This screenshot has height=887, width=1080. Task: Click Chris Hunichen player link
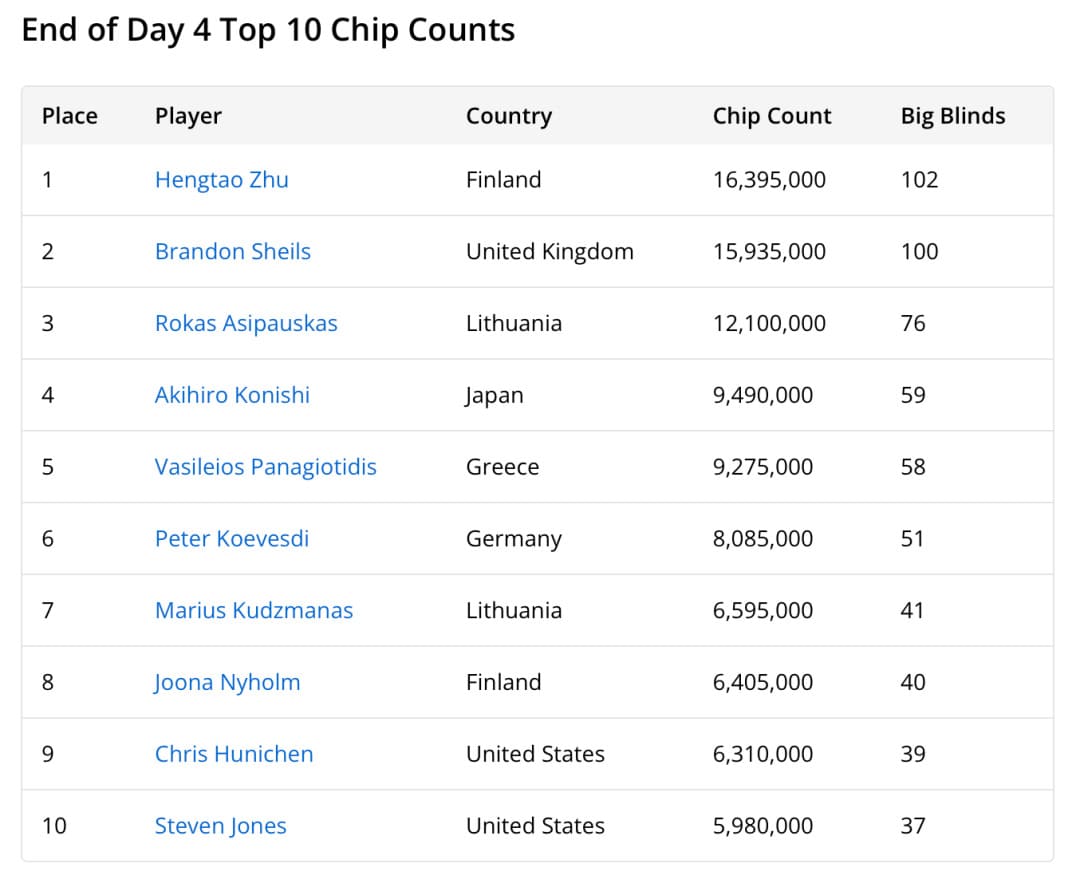[x=233, y=754]
